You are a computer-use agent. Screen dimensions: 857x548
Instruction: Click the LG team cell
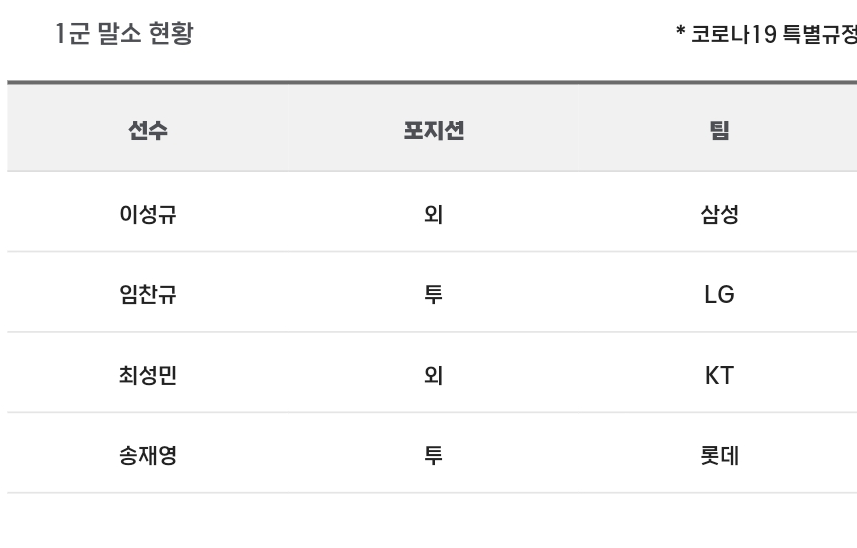point(719,294)
